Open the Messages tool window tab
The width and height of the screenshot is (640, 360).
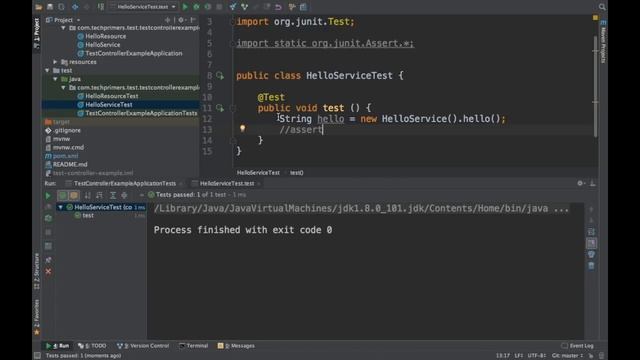(x=236, y=346)
